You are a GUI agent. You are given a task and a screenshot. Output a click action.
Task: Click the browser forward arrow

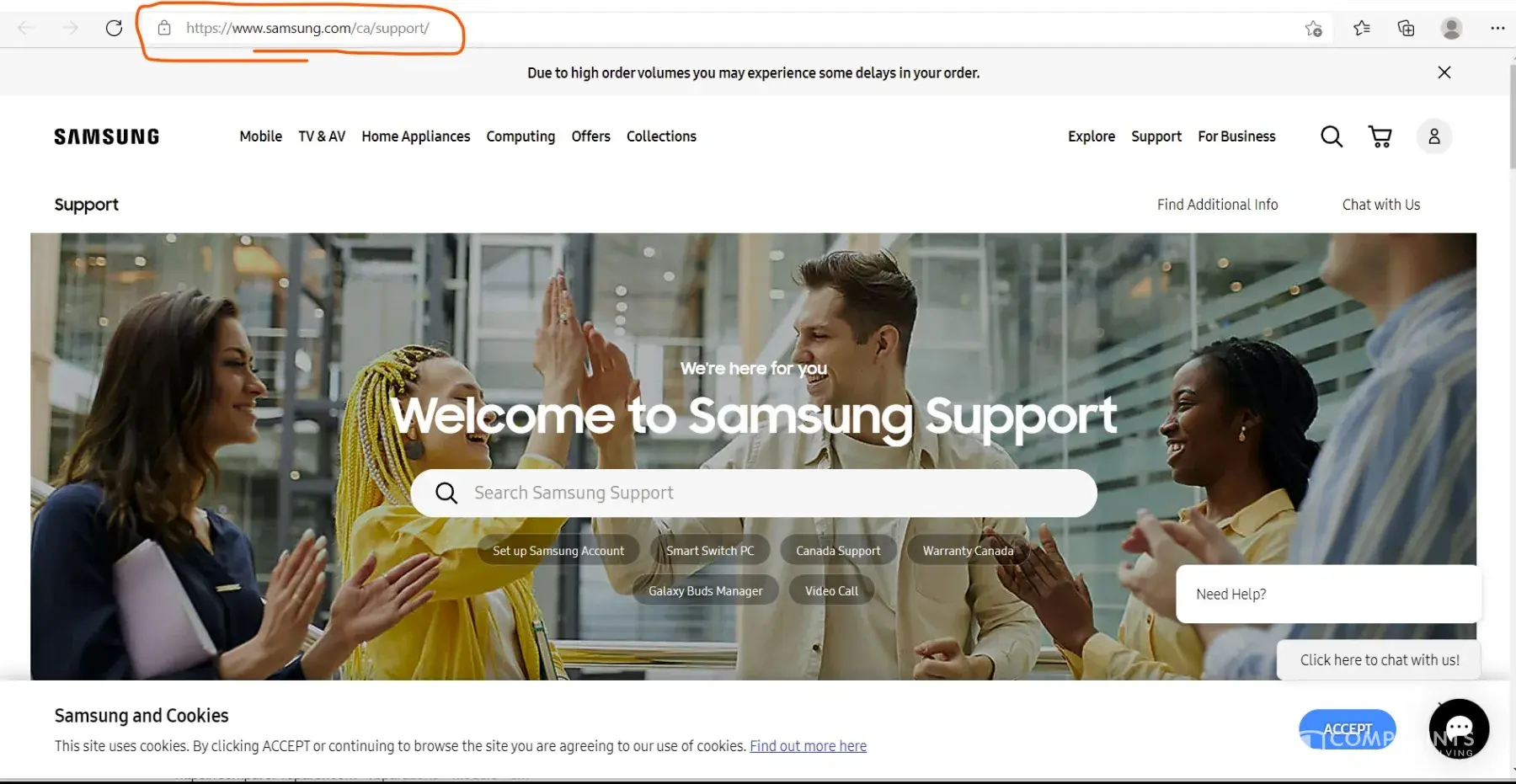71,28
